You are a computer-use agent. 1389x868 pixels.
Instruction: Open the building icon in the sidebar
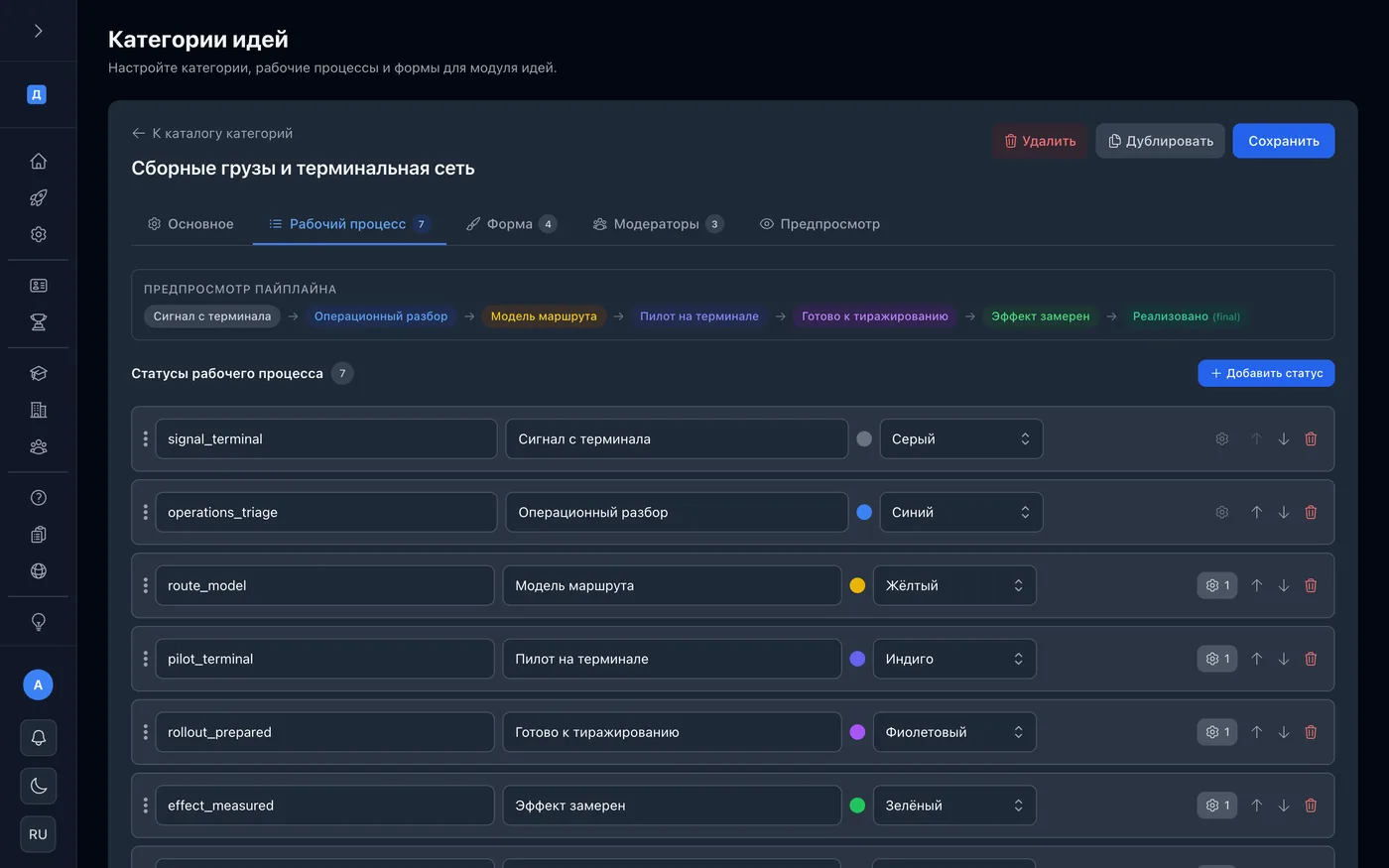tap(38, 410)
